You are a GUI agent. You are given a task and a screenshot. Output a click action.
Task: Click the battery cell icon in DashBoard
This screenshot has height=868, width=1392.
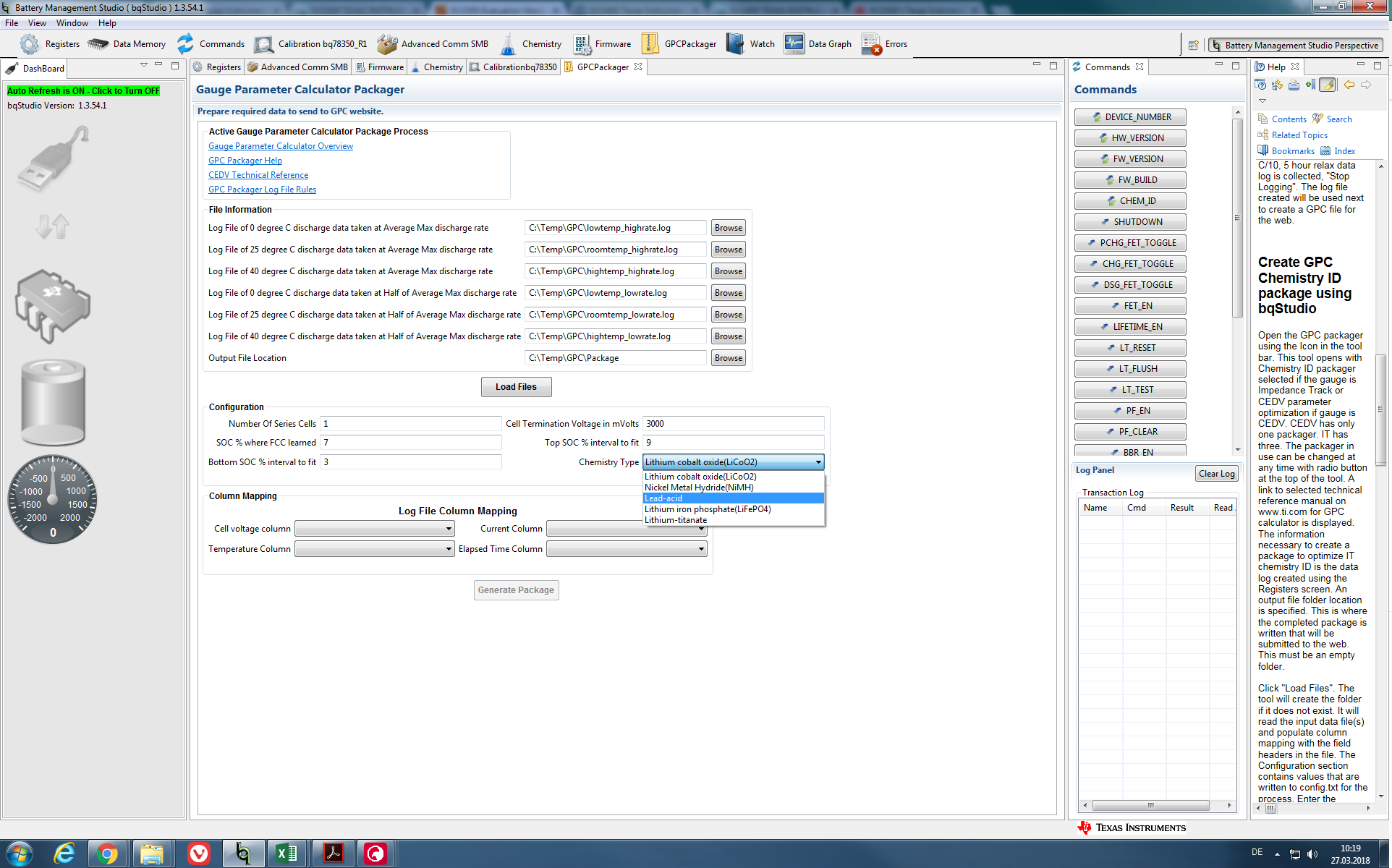coord(53,402)
